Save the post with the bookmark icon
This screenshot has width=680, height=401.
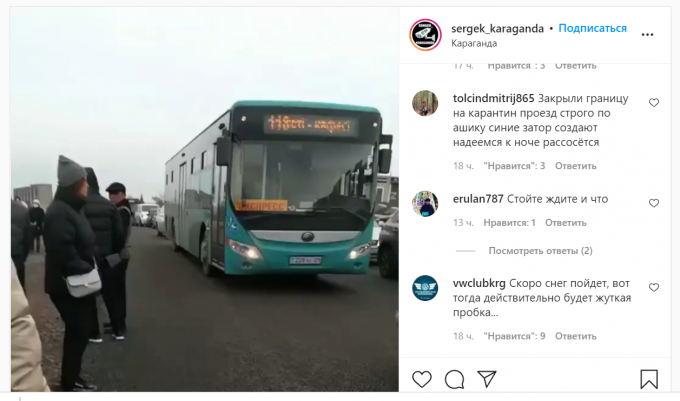pyautogui.click(x=649, y=379)
